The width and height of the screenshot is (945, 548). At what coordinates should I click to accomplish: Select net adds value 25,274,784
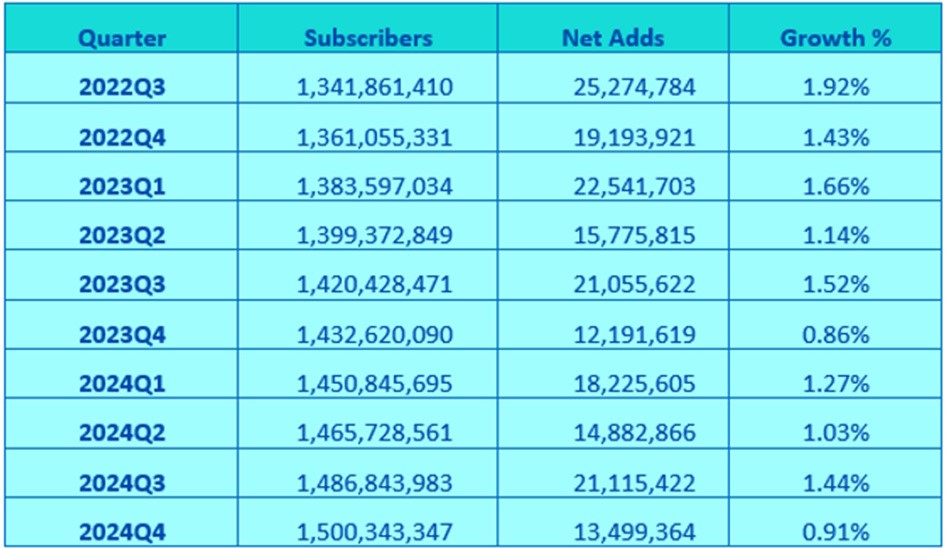634,87
